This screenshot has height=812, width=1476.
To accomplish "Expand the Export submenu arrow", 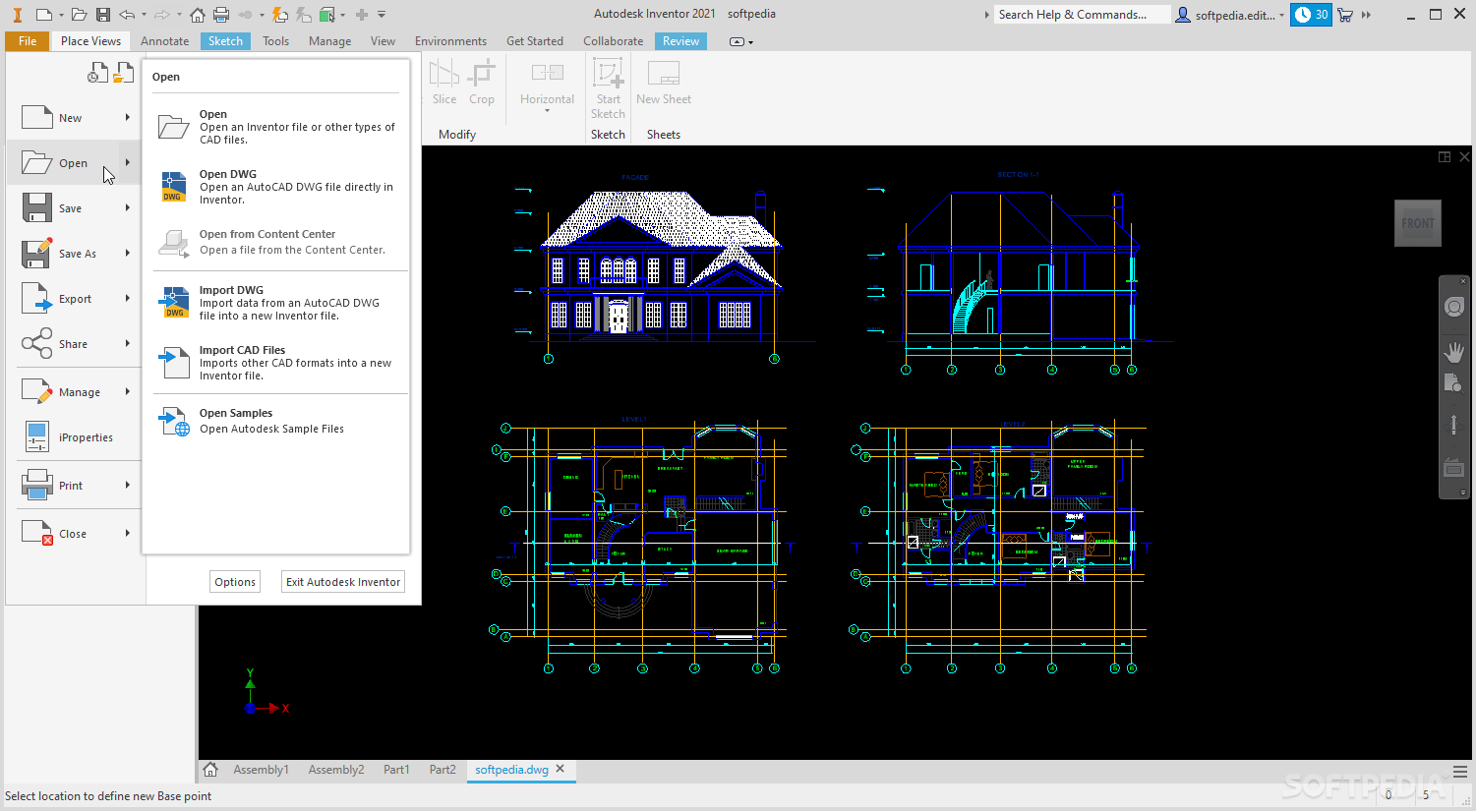I will coord(128,298).
